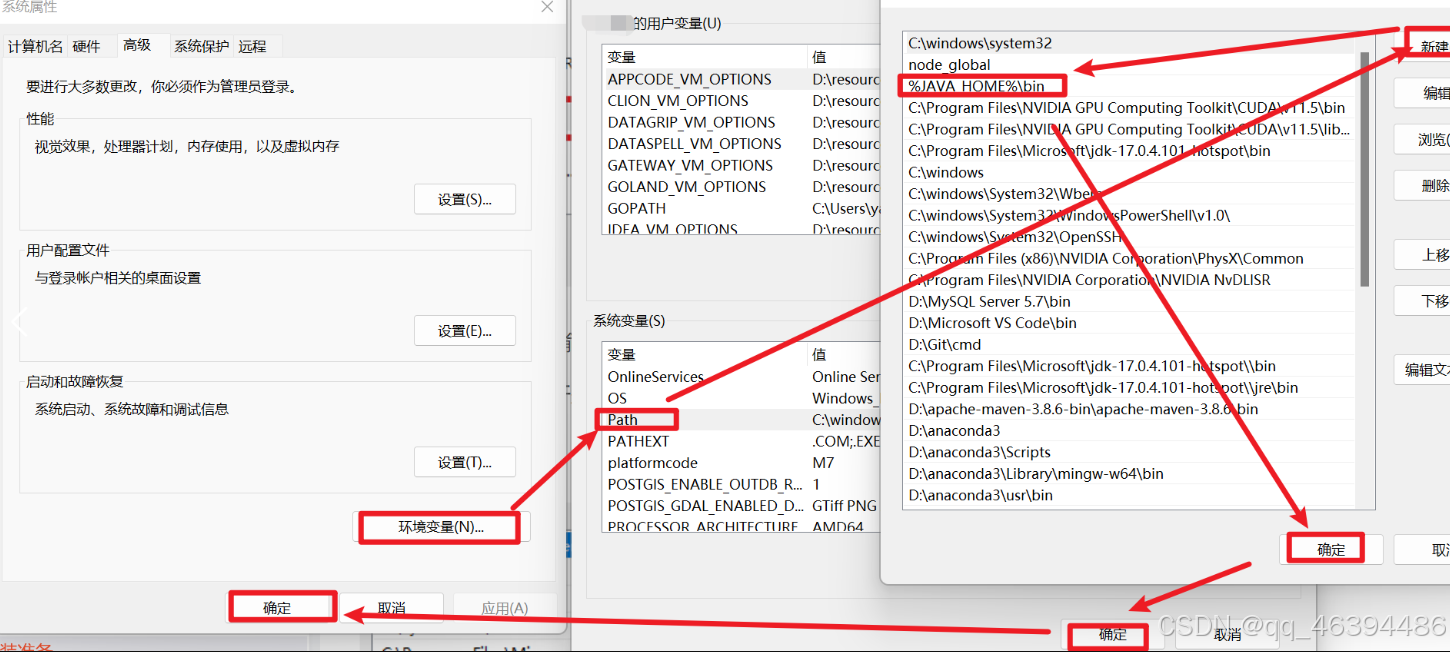Click the path list vertical scrollbar
This screenshot has width=1450, height=652.
[1365, 170]
